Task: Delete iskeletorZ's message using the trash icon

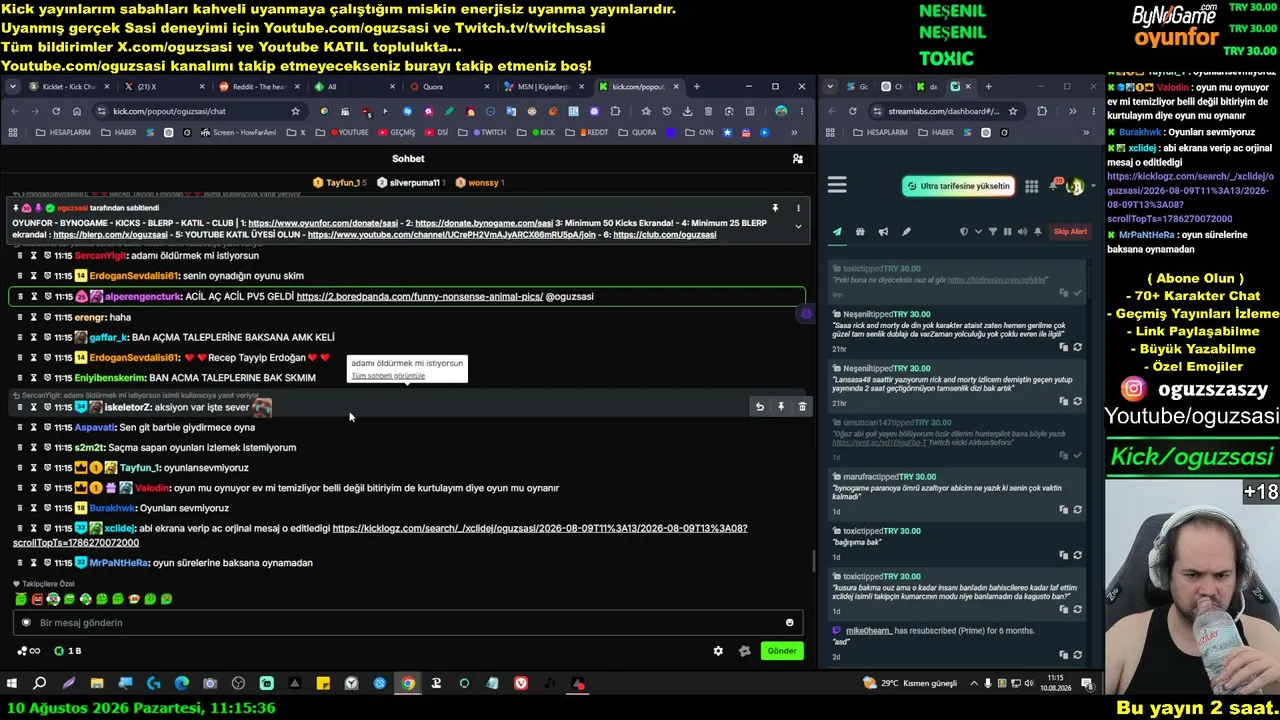Action: 802,407
